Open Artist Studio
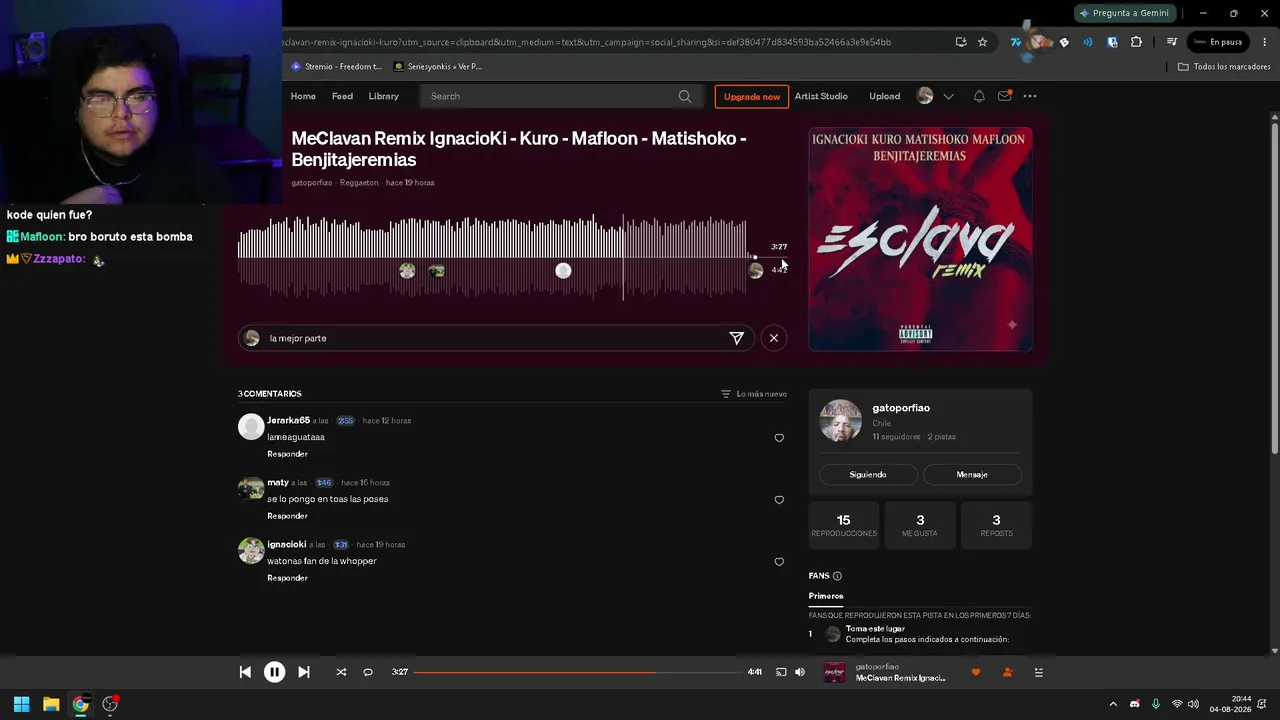 [x=821, y=96]
